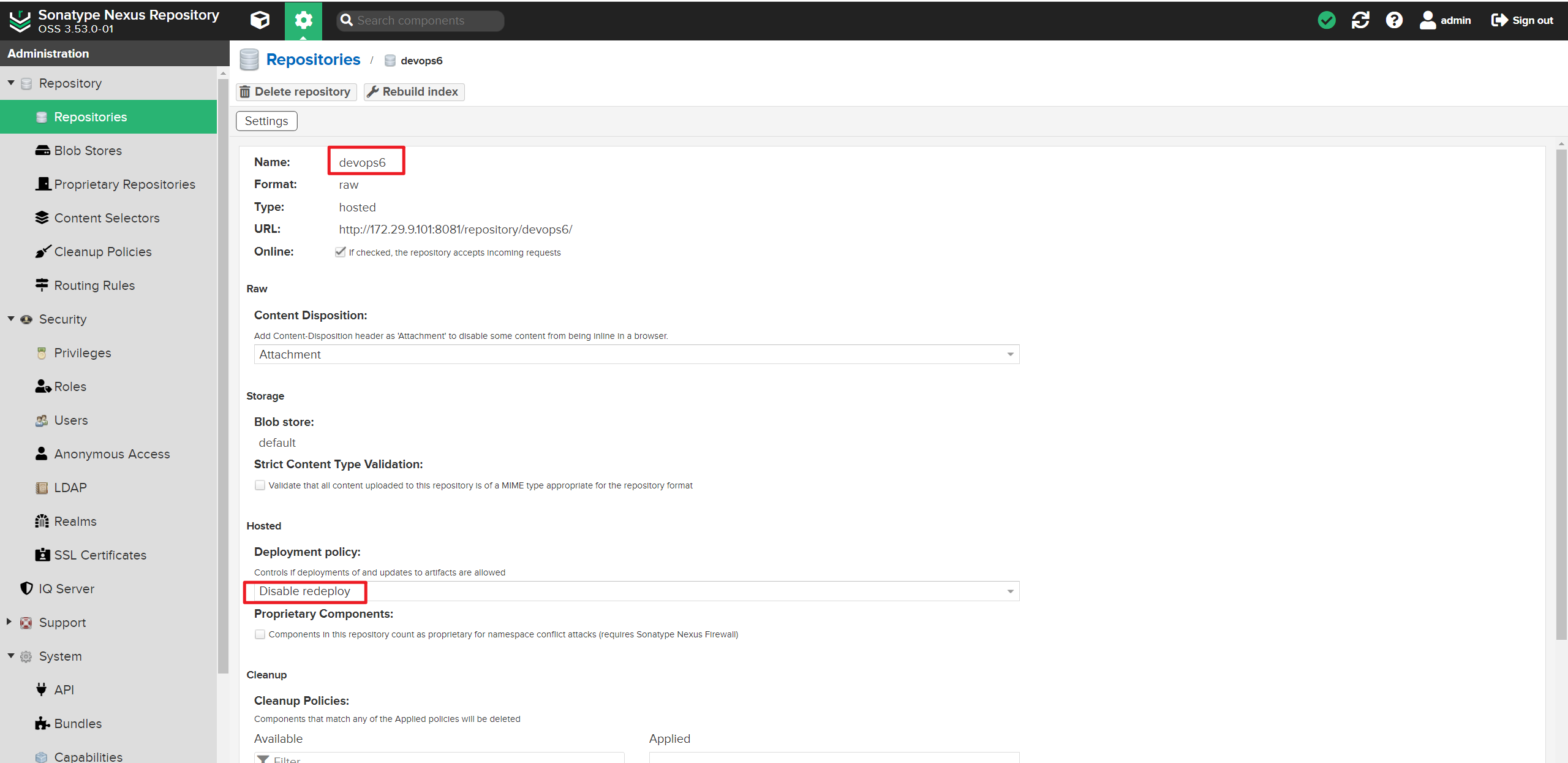1568x763 pixels.
Task: Expand the Support tree node
Action: point(9,622)
